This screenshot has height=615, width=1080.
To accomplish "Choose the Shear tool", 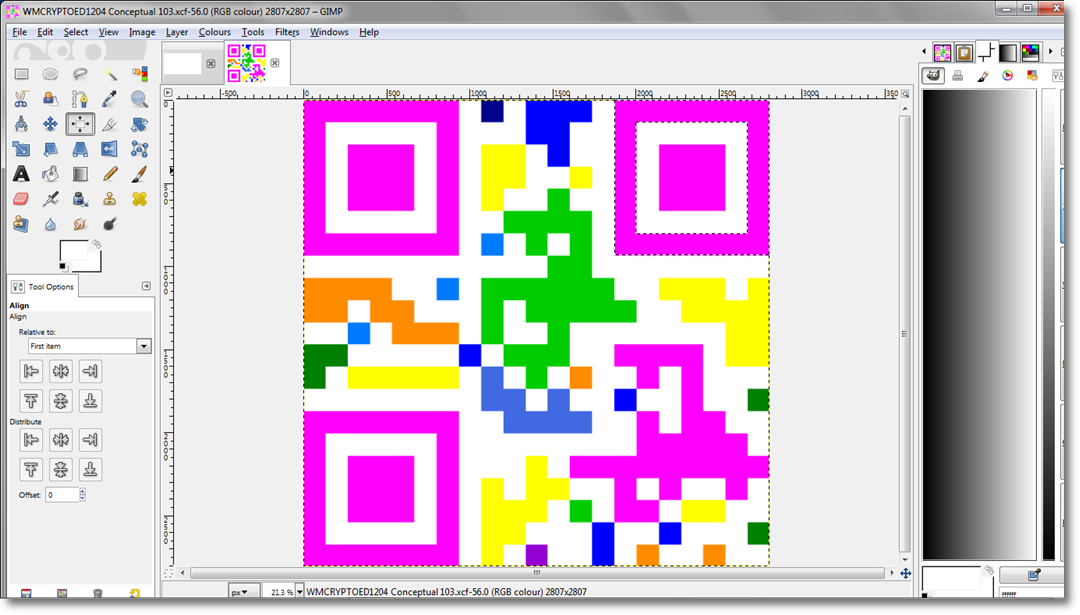I will (x=50, y=149).
